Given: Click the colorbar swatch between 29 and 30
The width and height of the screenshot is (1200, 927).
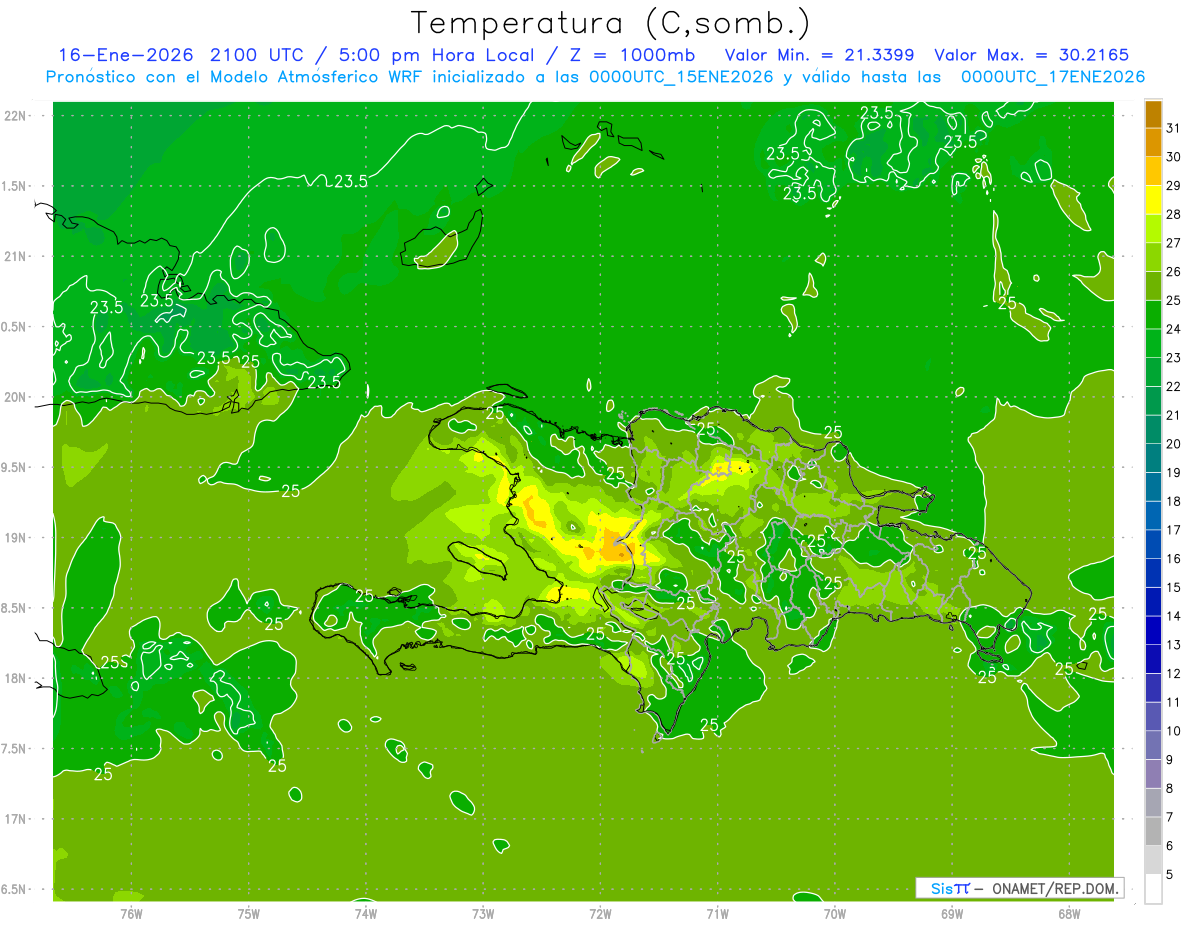Looking at the screenshot, I should tap(1153, 171).
